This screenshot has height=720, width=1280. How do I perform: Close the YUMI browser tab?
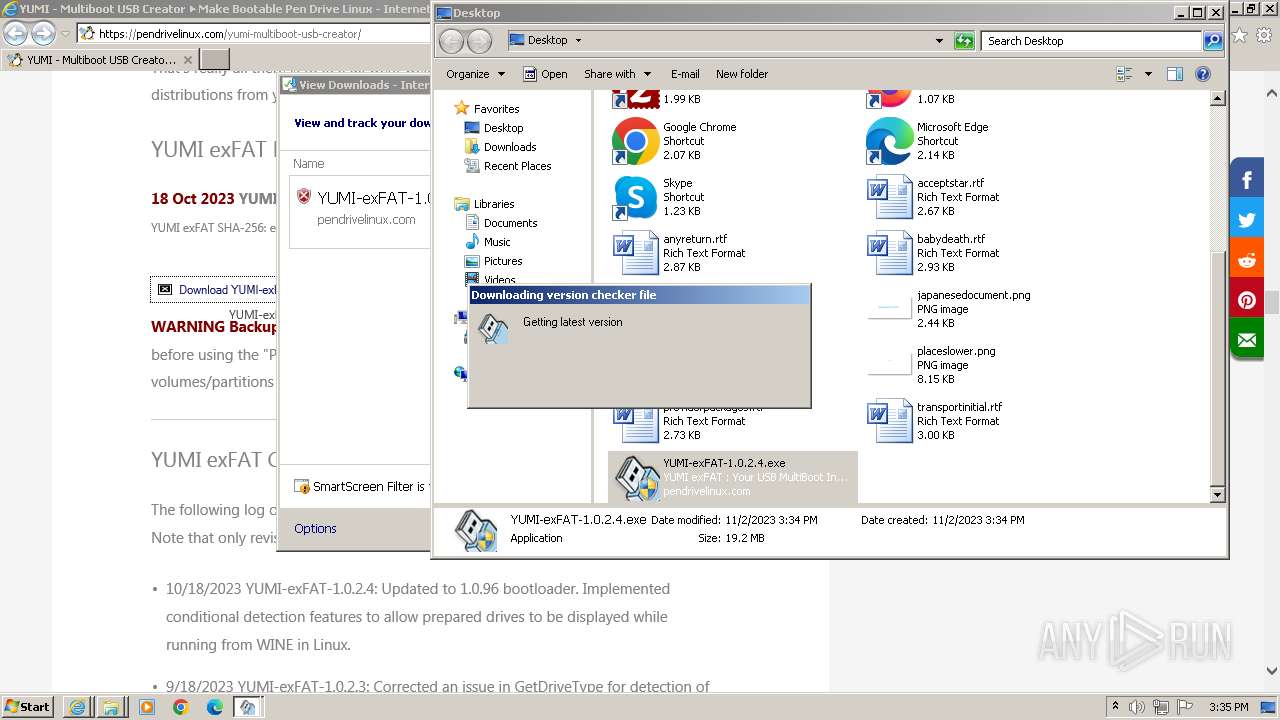point(188,60)
